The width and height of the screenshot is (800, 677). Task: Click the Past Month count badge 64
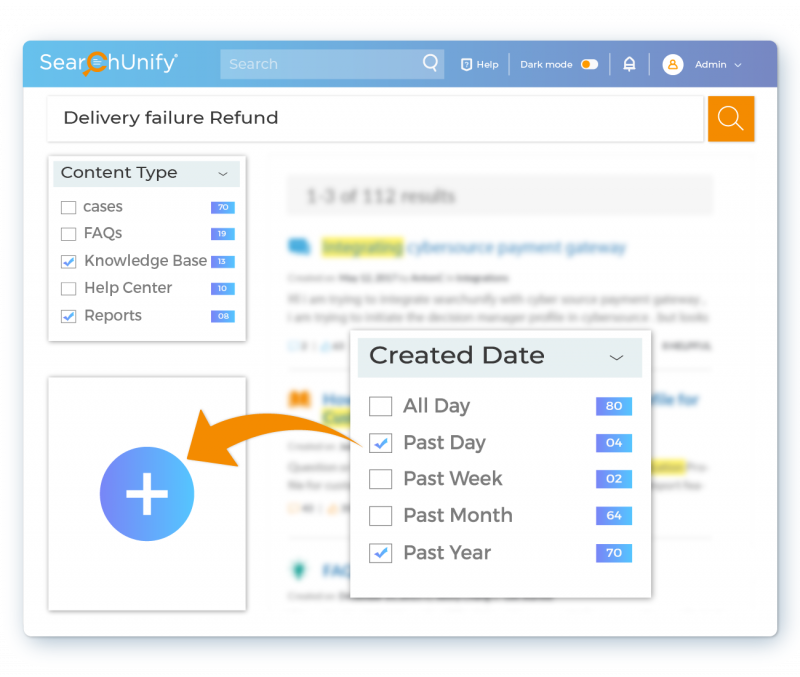pyautogui.click(x=614, y=516)
